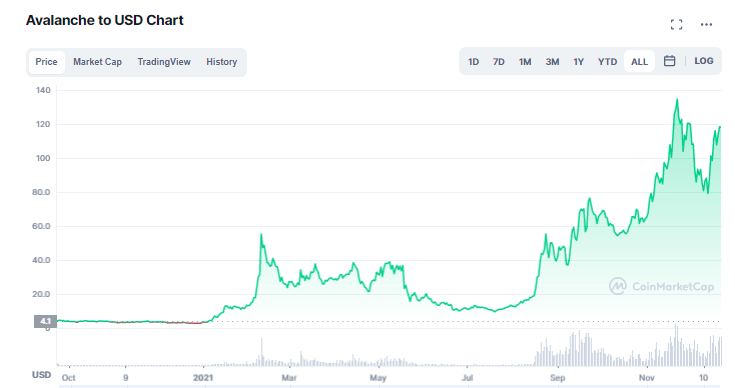Click the November peak on price line
Screen dimensions: 735x388
pos(677,100)
